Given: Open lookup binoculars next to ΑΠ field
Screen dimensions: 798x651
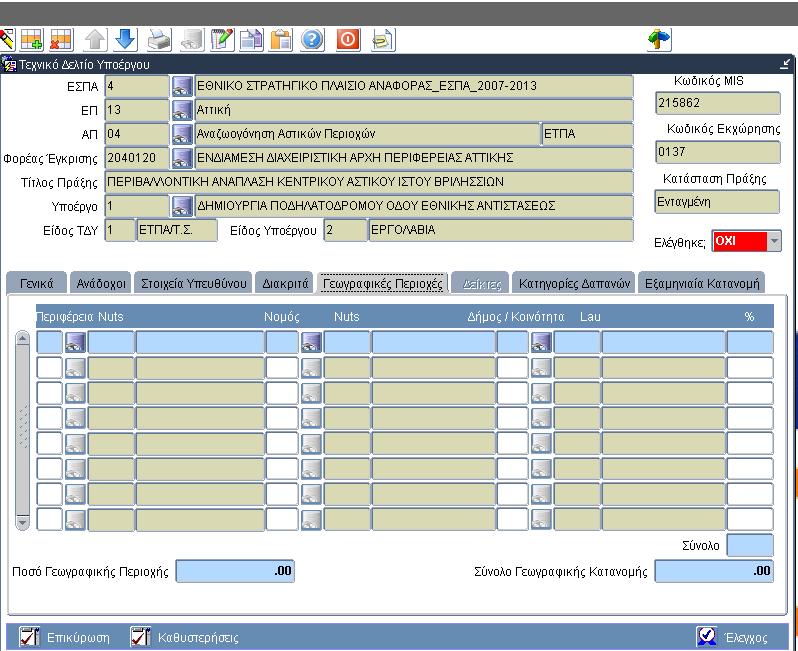Looking at the screenshot, I should (182, 134).
